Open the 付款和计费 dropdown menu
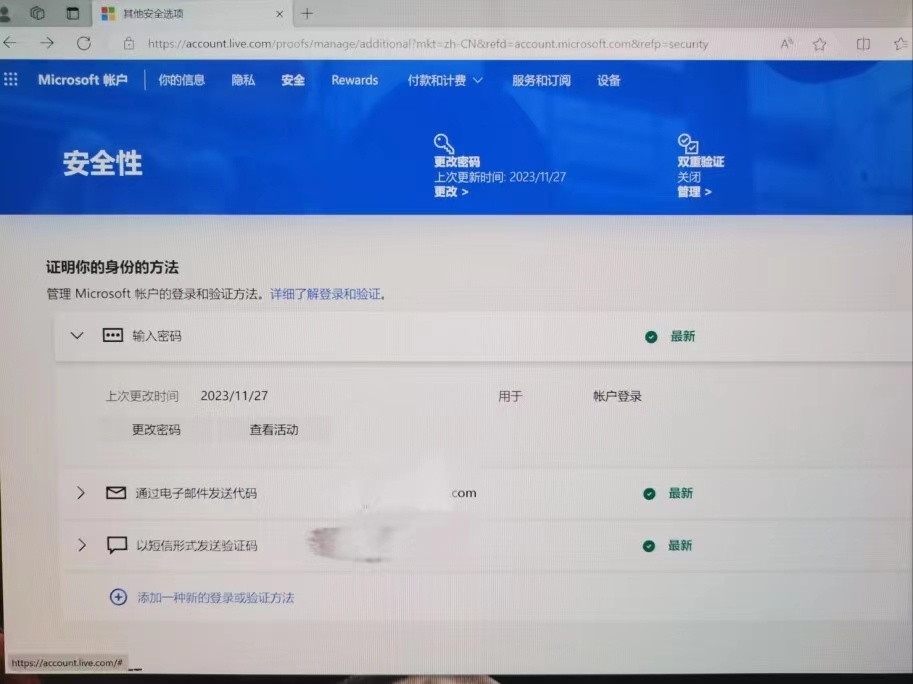913x684 pixels. pyautogui.click(x=445, y=80)
